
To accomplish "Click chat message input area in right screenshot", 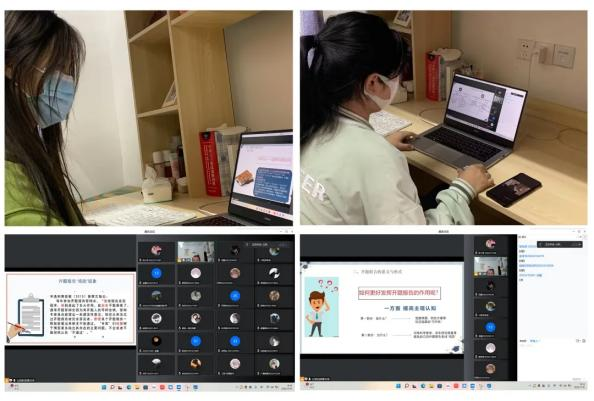I will click(552, 360).
